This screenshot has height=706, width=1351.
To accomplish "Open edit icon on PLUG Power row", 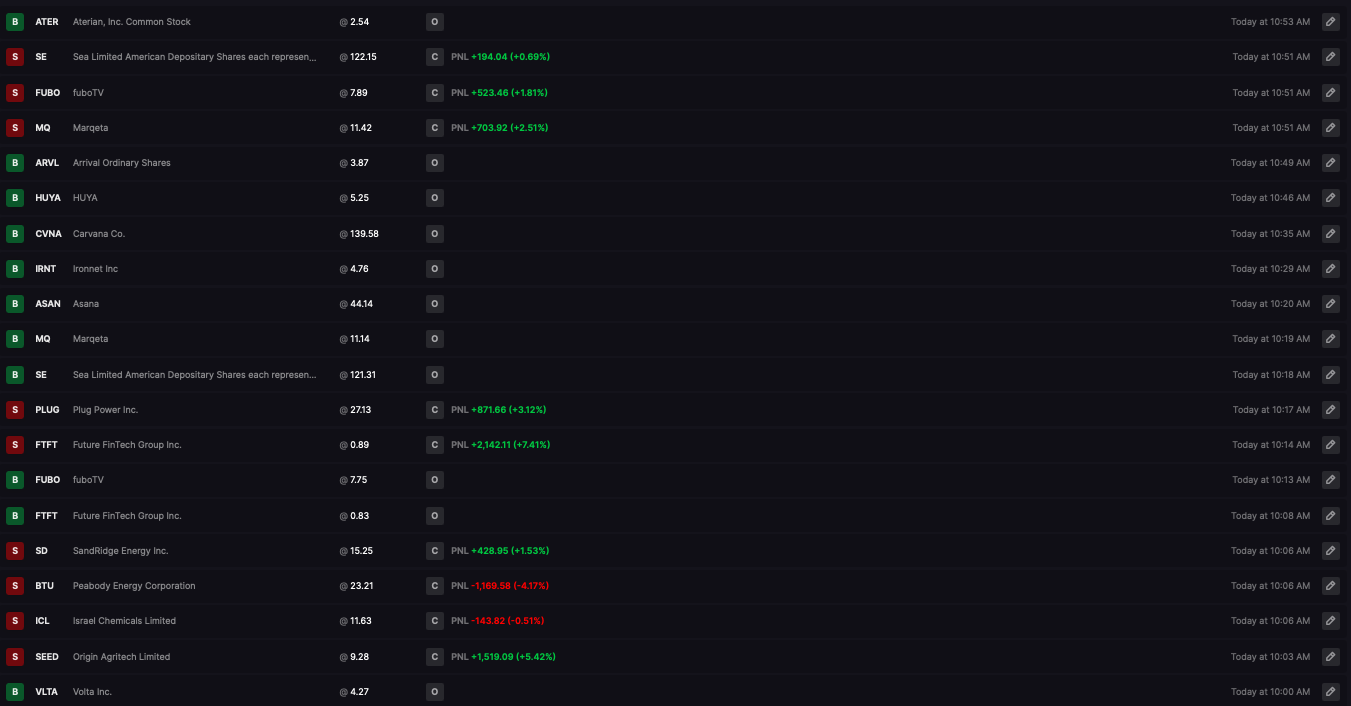I will click(1330, 409).
